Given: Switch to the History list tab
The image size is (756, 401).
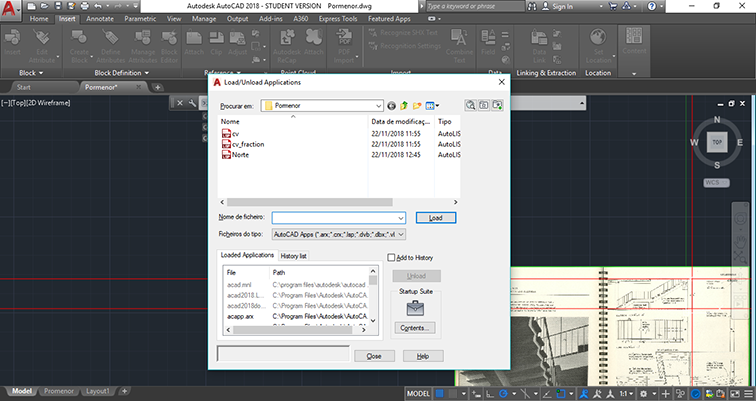Looking at the screenshot, I should (x=293, y=256).
